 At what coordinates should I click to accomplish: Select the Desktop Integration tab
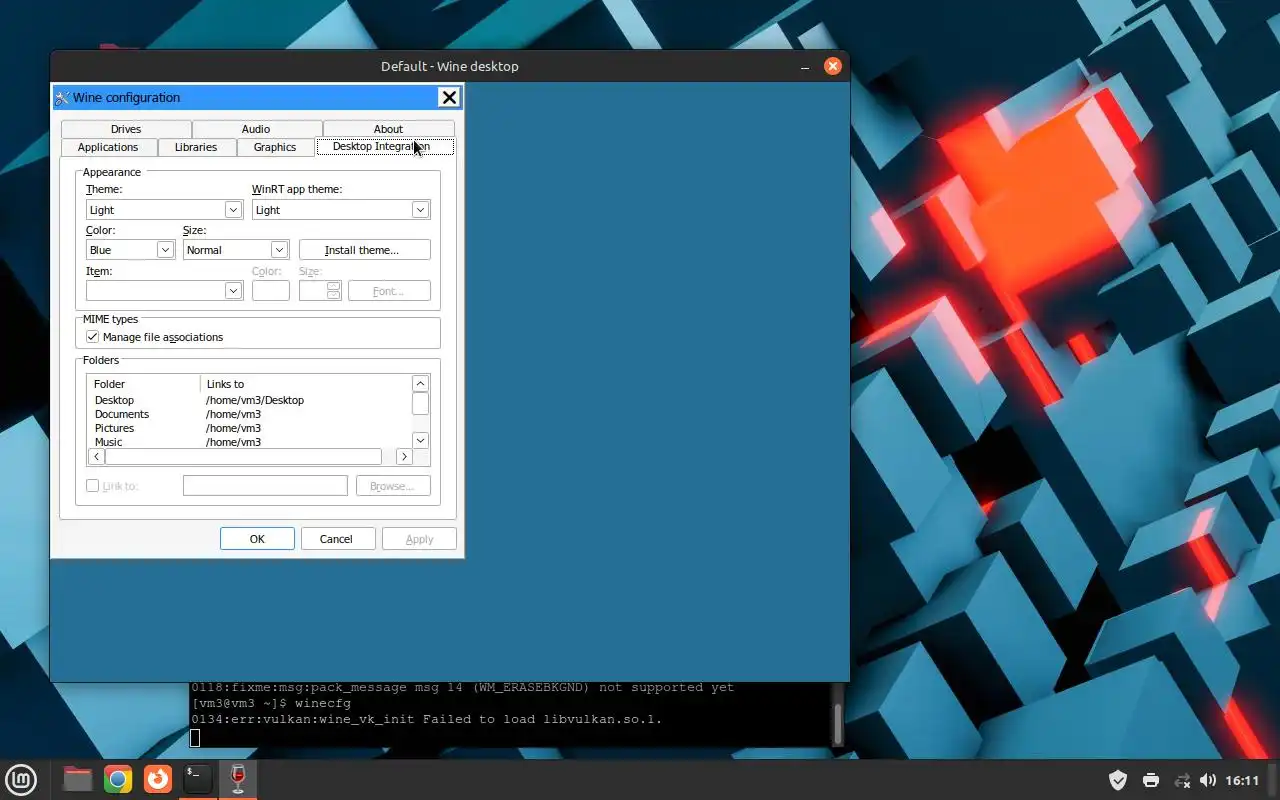tap(384, 146)
